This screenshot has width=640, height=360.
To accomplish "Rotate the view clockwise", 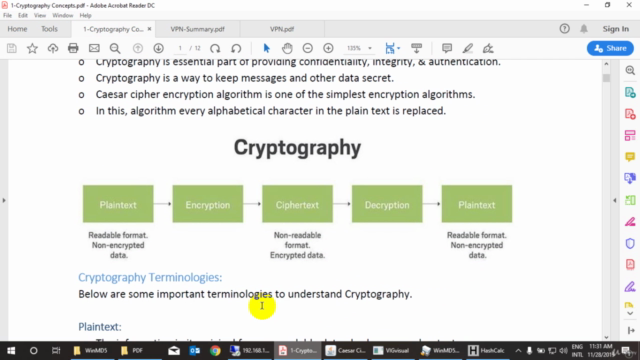I will click(215, 49).
